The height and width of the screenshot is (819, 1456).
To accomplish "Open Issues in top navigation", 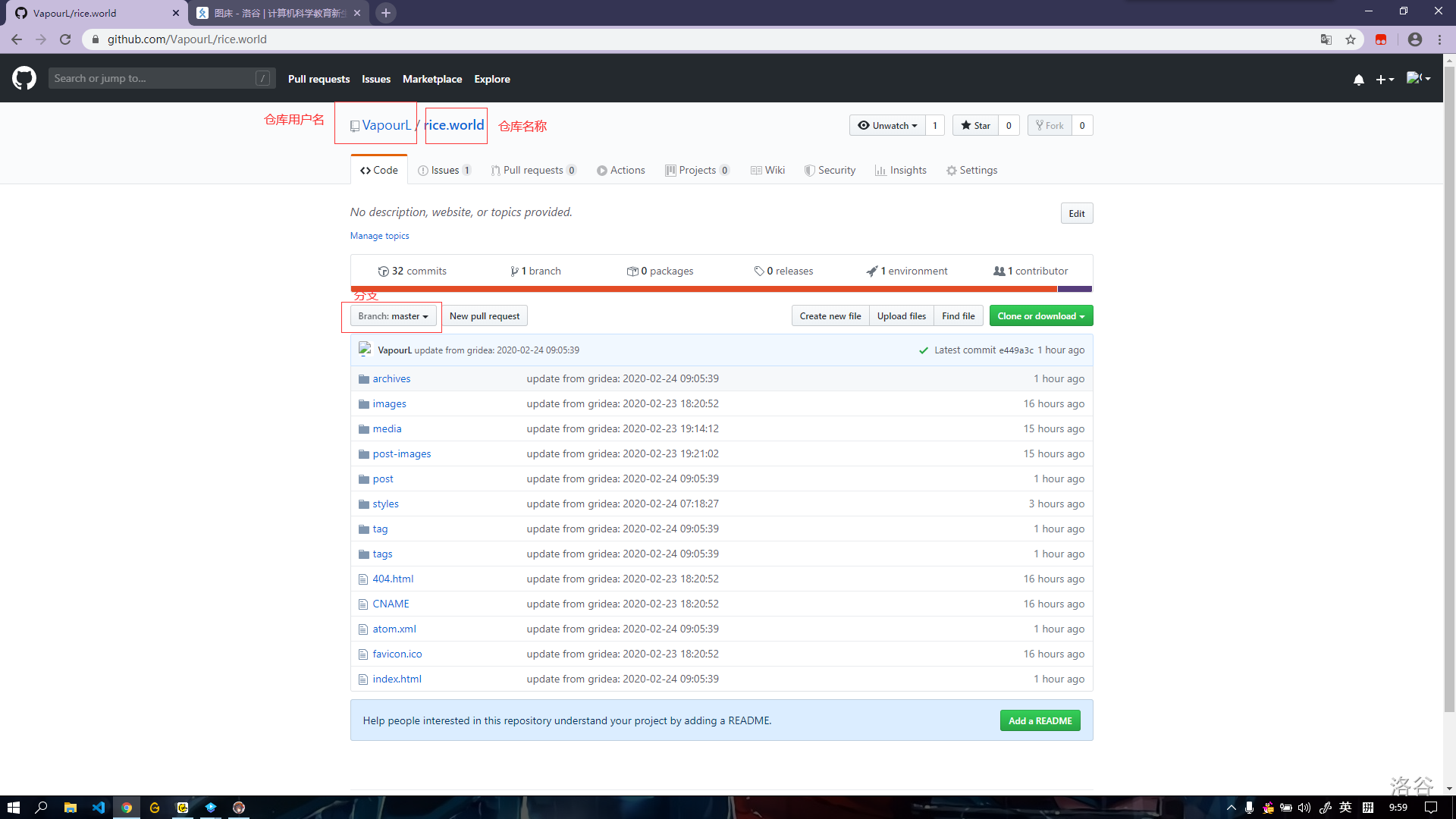I will 376,79.
